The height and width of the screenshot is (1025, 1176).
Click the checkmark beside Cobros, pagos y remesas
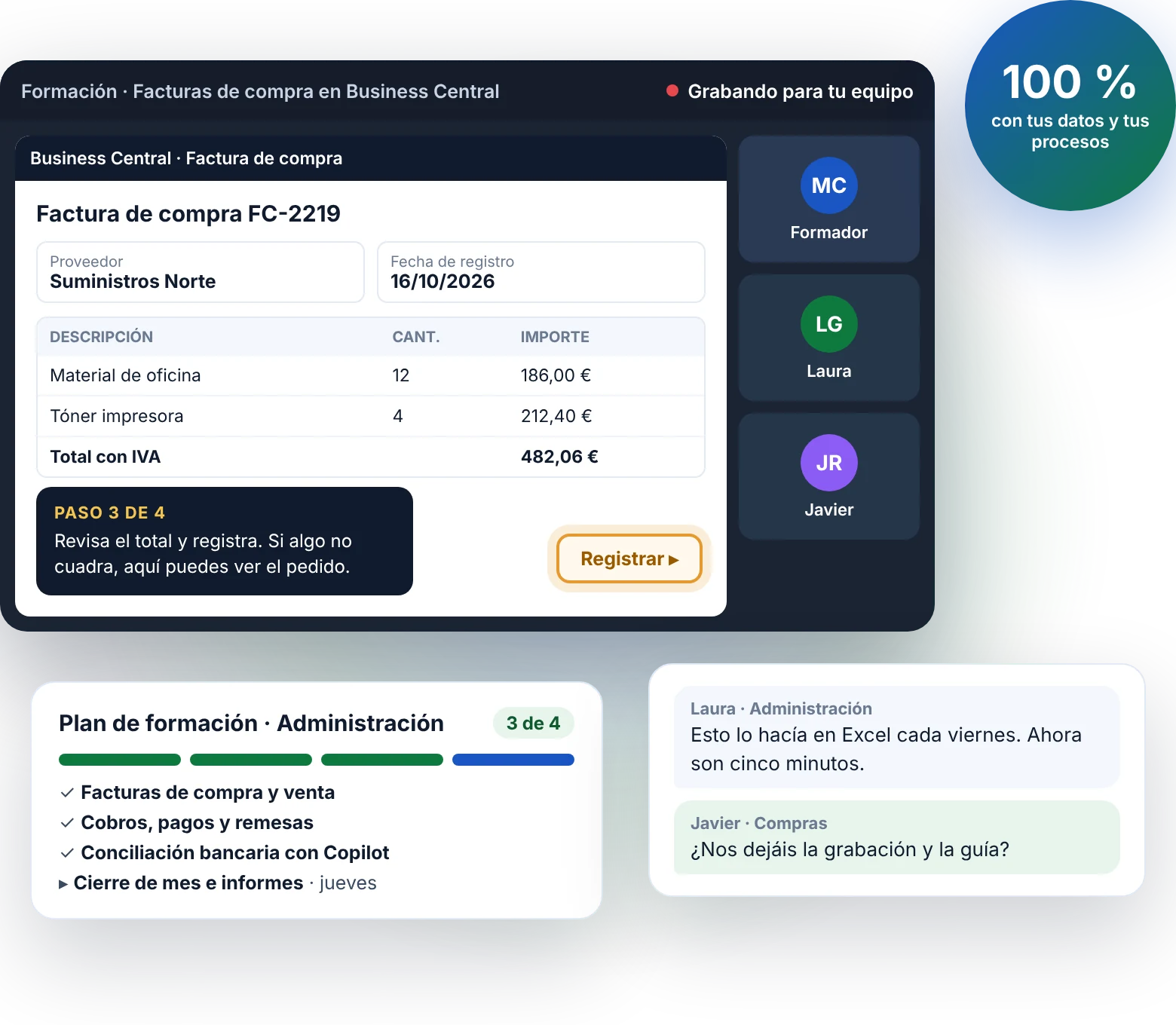pos(67,823)
